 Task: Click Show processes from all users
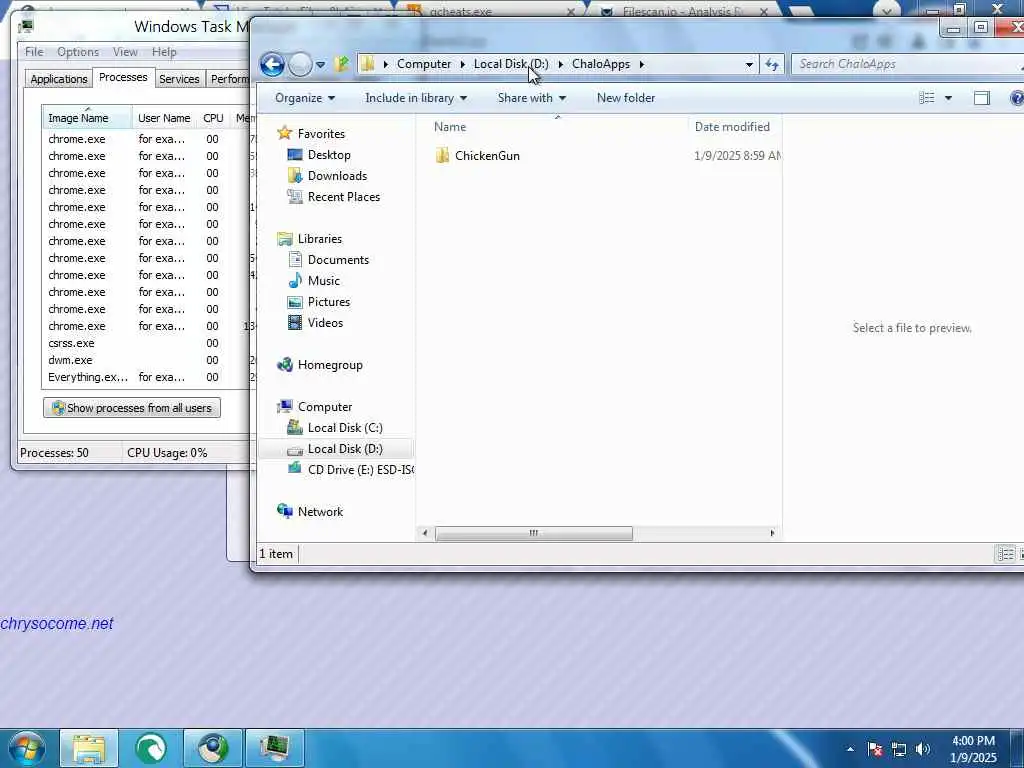(x=132, y=408)
